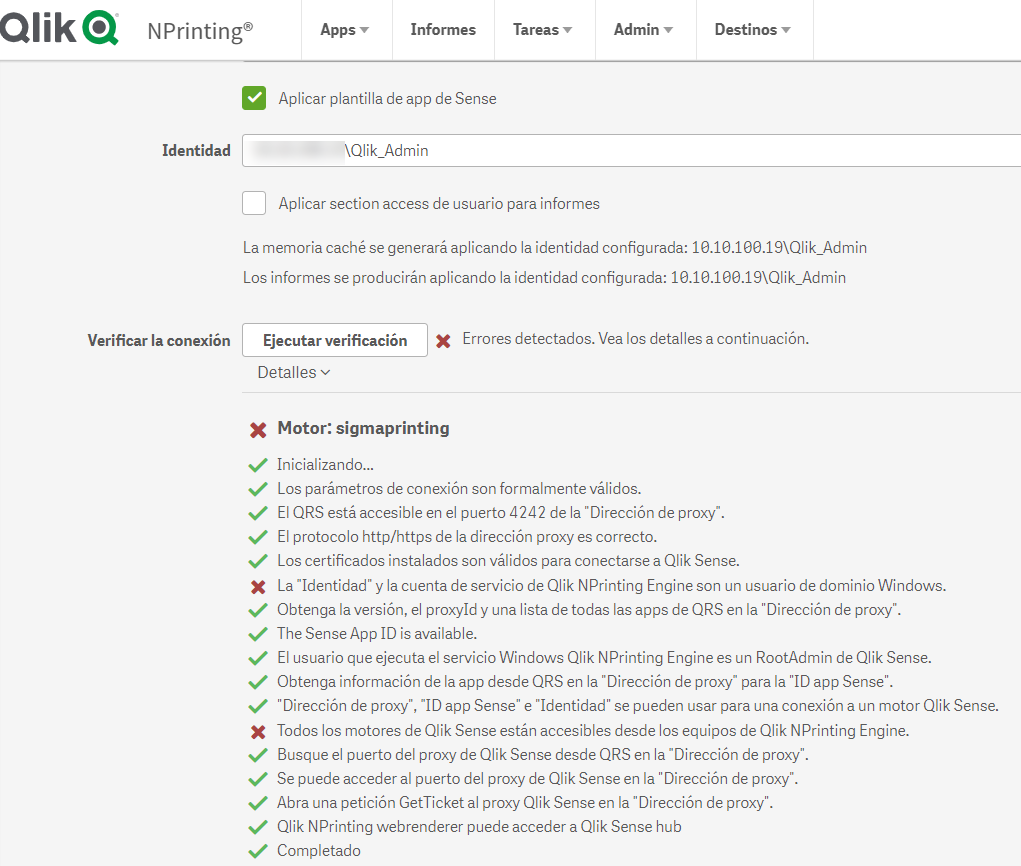Click check icon for petición GetTicket row
The width and height of the screenshot is (1021, 866).
[258, 803]
